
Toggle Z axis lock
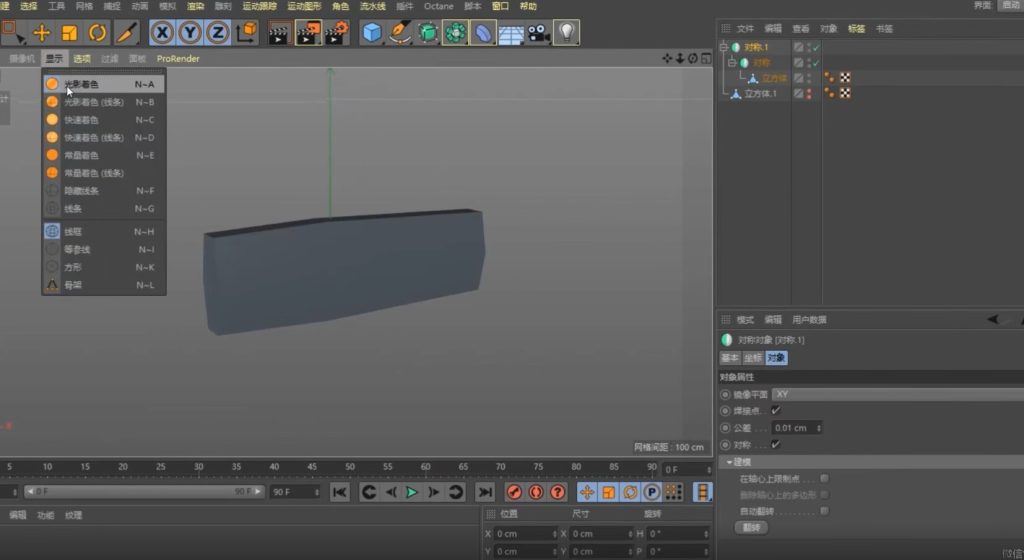point(218,32)
